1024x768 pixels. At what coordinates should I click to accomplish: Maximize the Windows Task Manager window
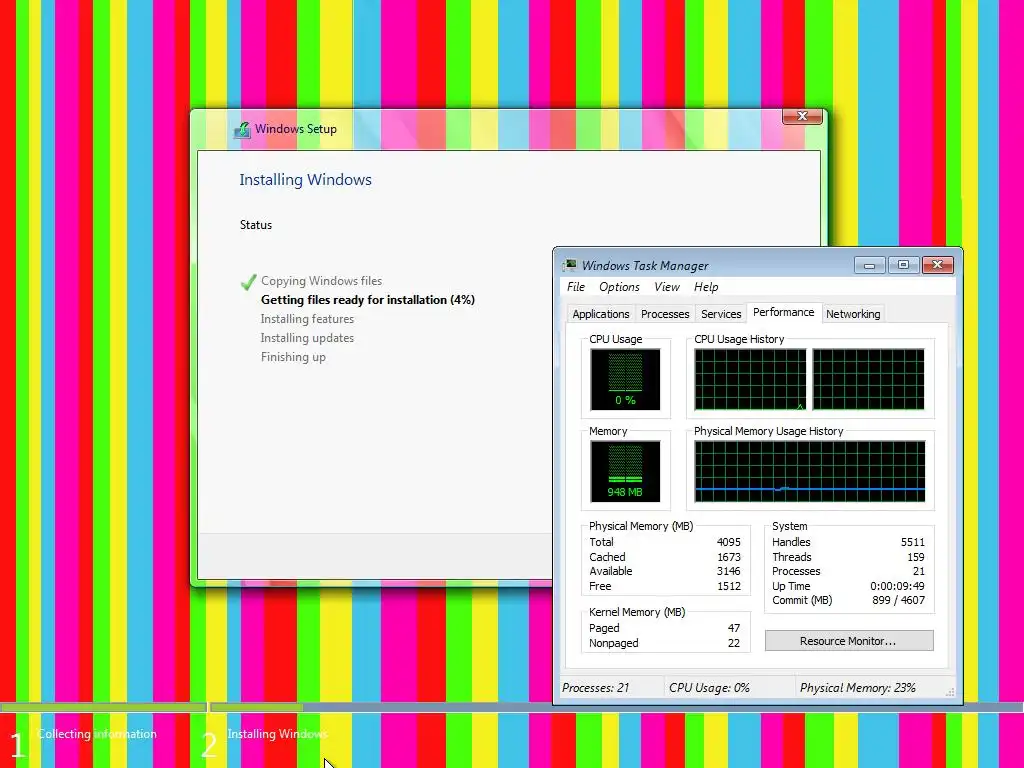(x=903, y=265)
